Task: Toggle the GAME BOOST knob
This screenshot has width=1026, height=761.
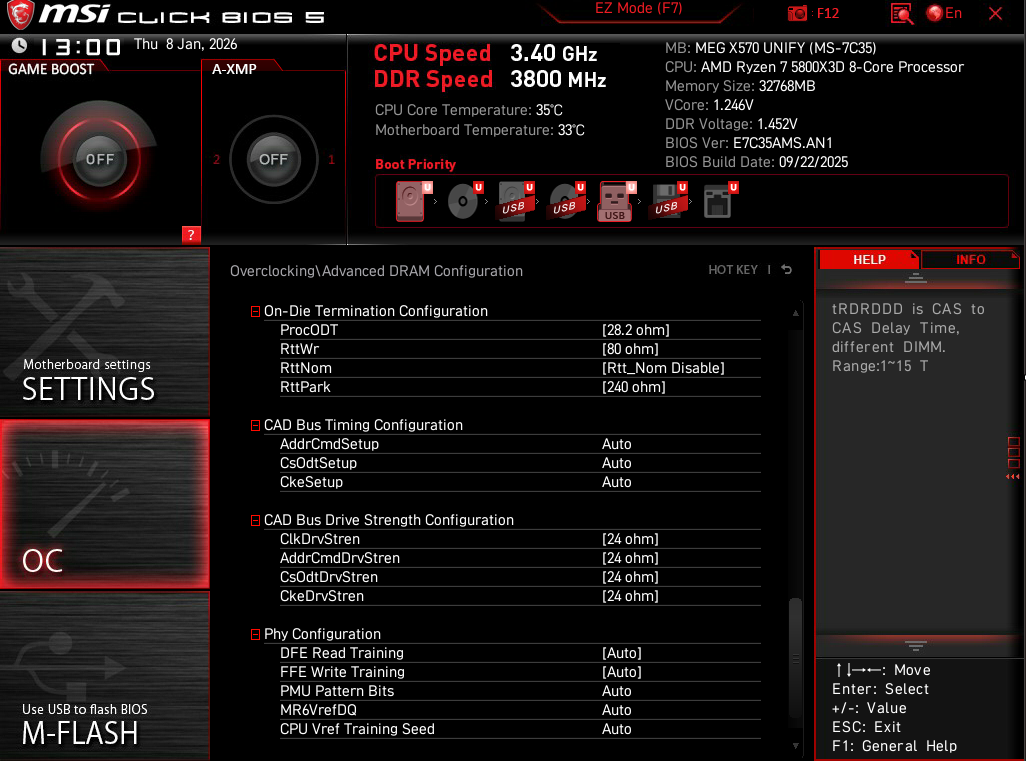Action: click(99, 159)
